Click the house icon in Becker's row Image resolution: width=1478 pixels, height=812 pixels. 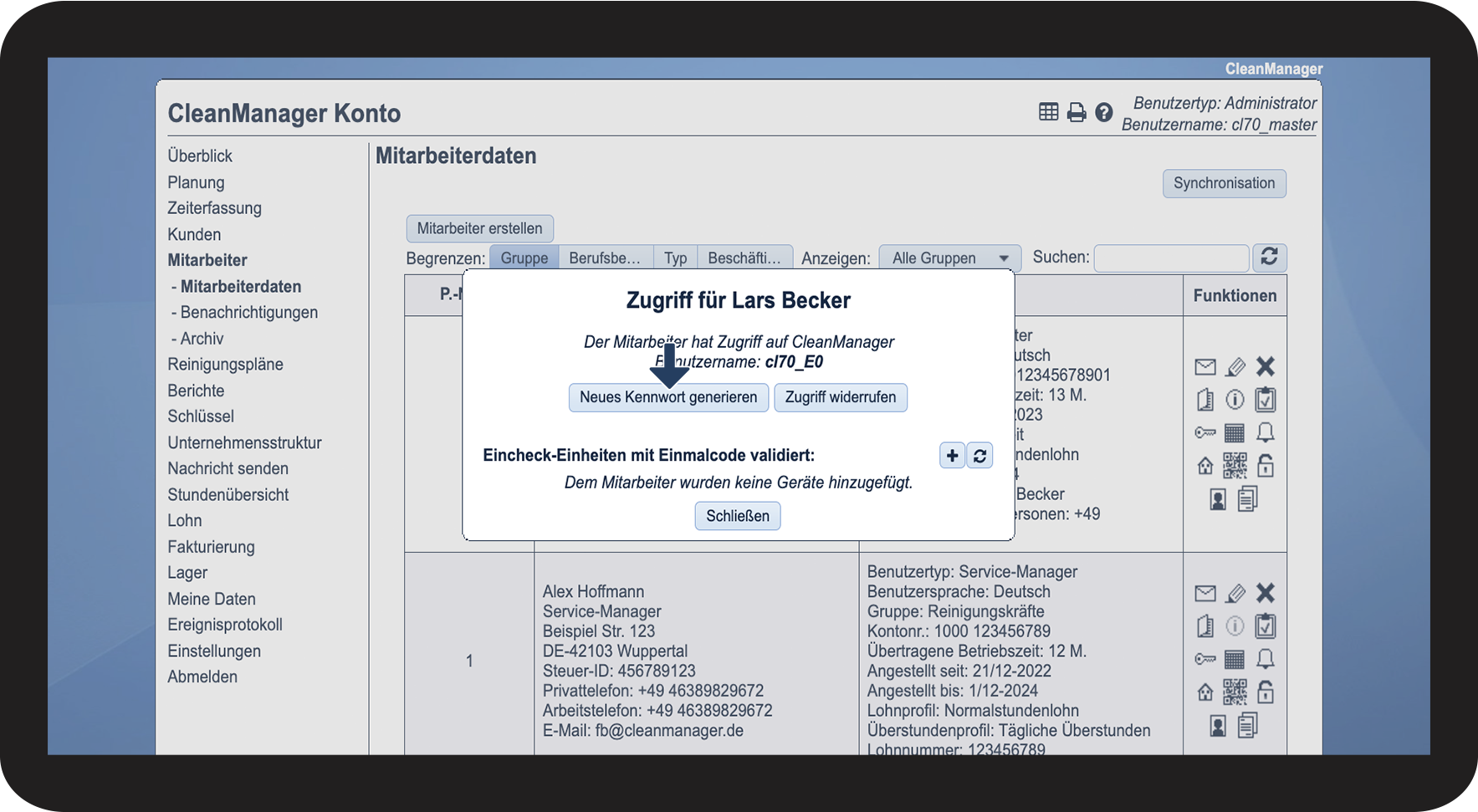coord(1204,466)
